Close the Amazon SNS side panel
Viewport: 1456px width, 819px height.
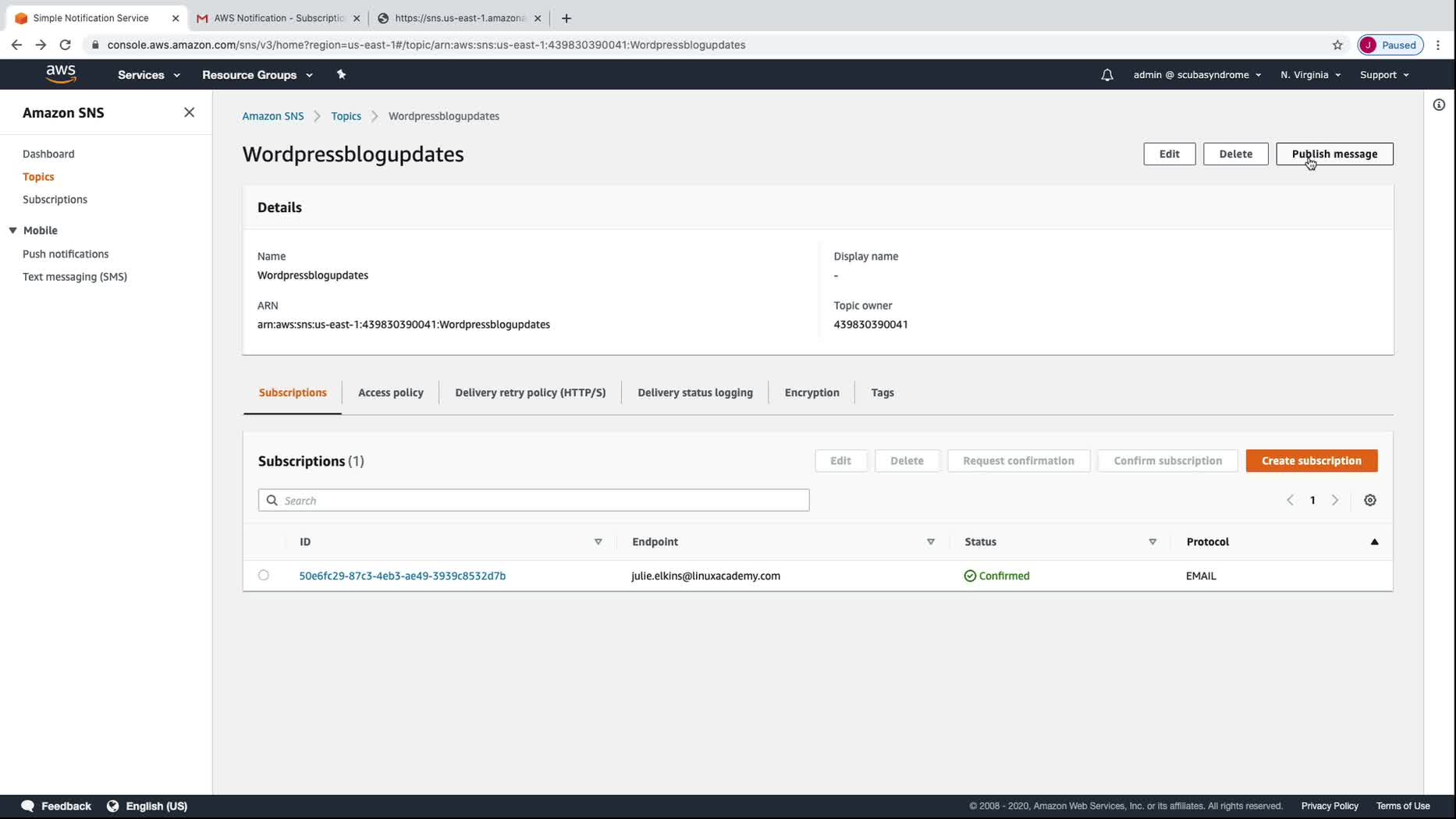(x=189, y=112)
